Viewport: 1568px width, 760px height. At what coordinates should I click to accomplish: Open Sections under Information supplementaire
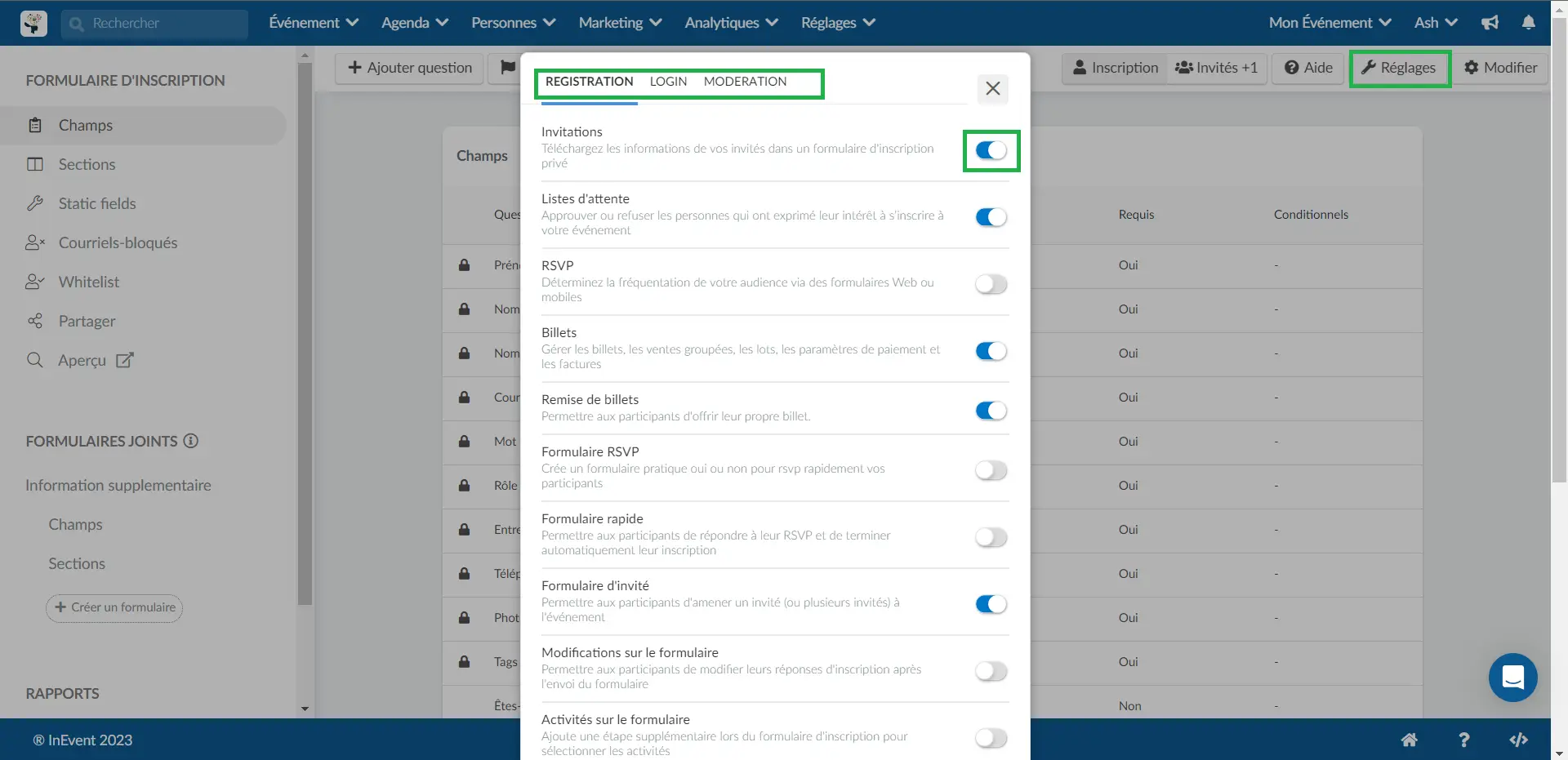[77, 563]
